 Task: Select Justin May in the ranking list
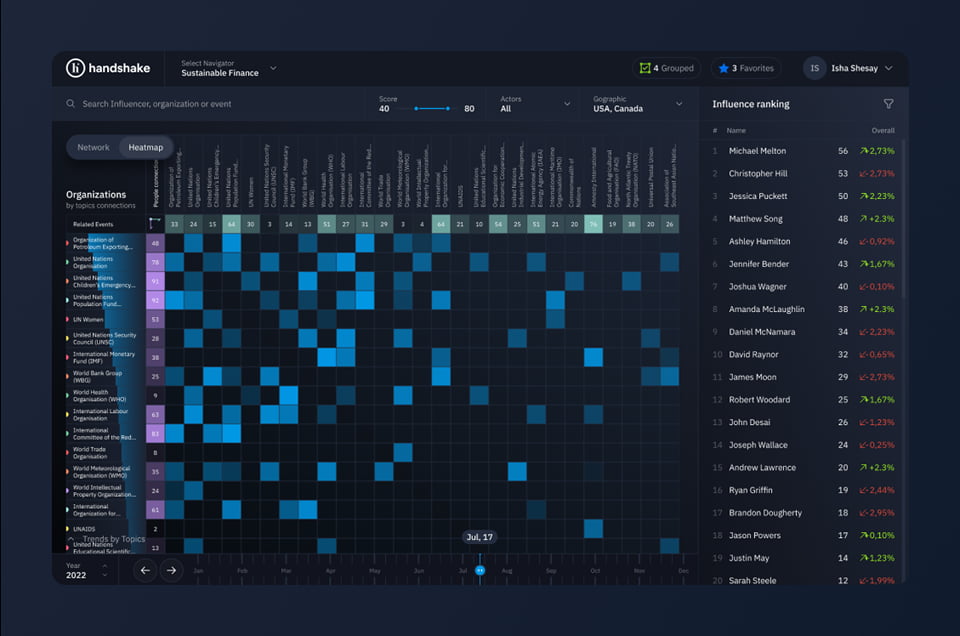803,558
